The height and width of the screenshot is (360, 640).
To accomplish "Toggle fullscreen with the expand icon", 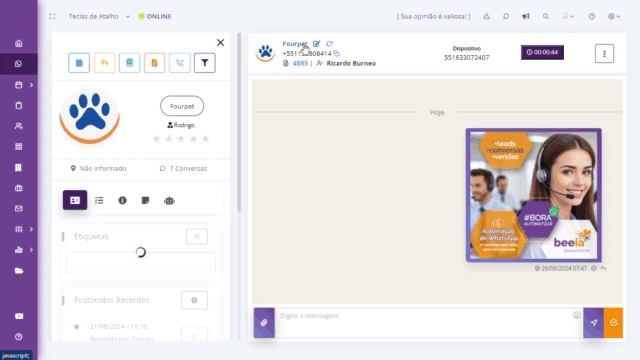I will tap(52, 16).
